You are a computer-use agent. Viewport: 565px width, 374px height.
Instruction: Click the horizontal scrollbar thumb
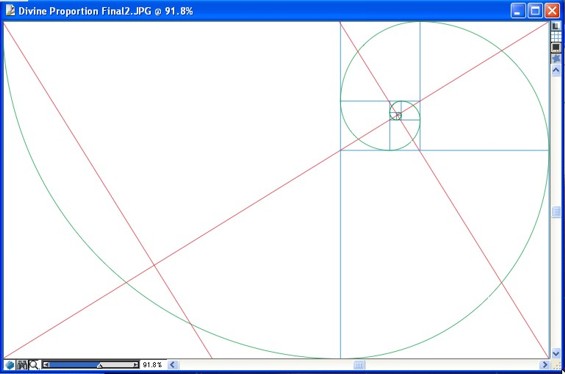[x=359, y=365]
